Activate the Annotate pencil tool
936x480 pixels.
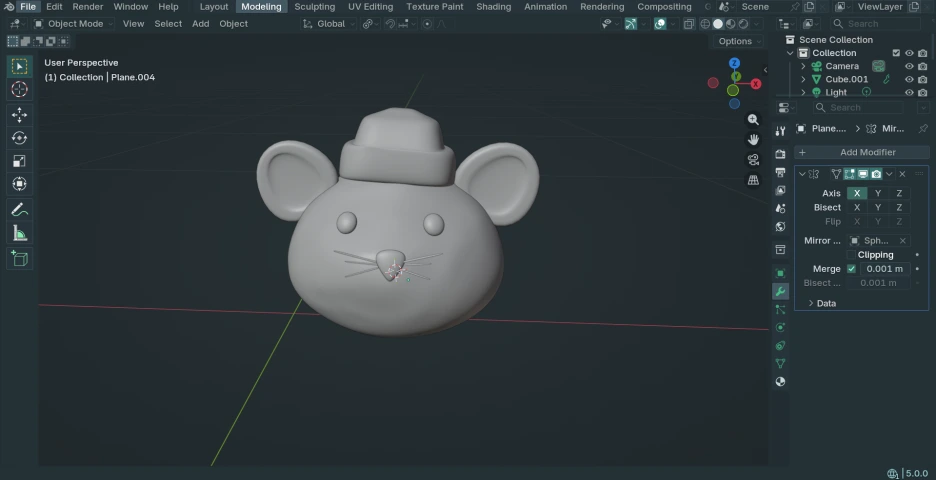(19, 209)
